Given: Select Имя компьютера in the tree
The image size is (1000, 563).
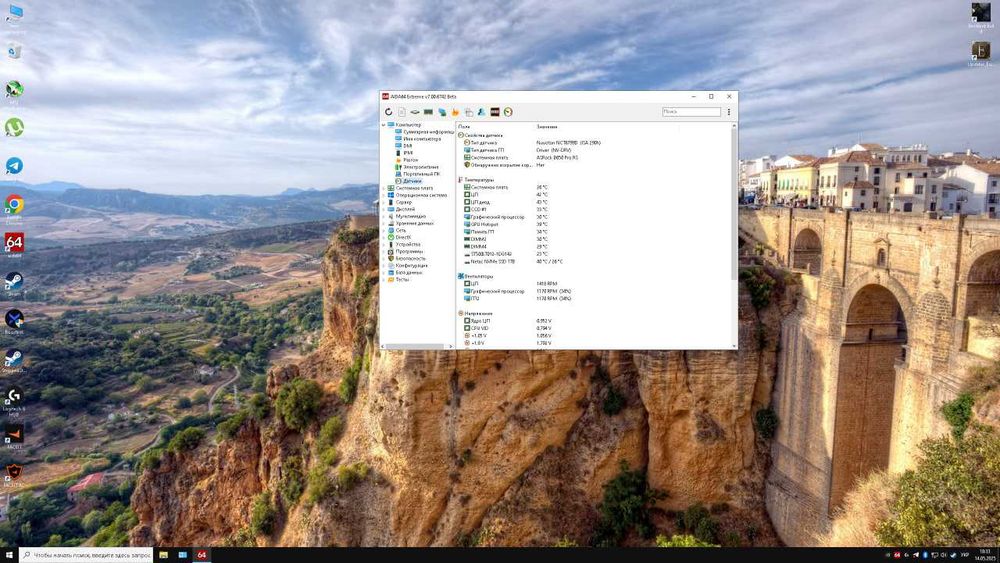Looking at the screenshot, I should click(418, 139).
